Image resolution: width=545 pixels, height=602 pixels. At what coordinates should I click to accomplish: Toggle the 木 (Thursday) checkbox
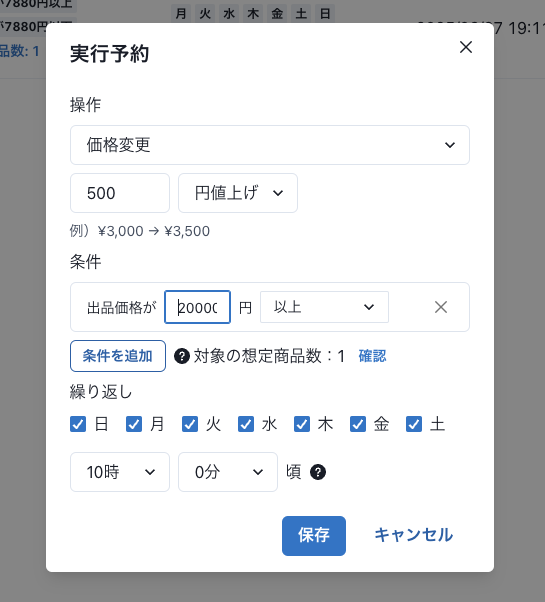point(302,424)
